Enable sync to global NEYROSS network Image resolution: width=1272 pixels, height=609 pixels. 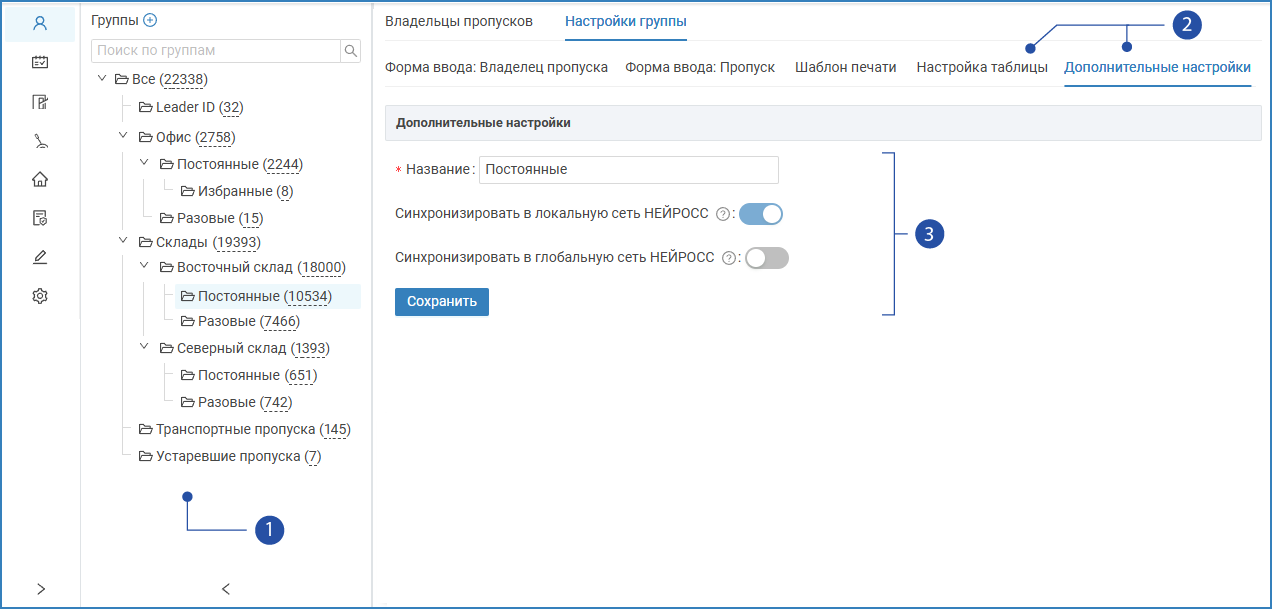(767, 258)
